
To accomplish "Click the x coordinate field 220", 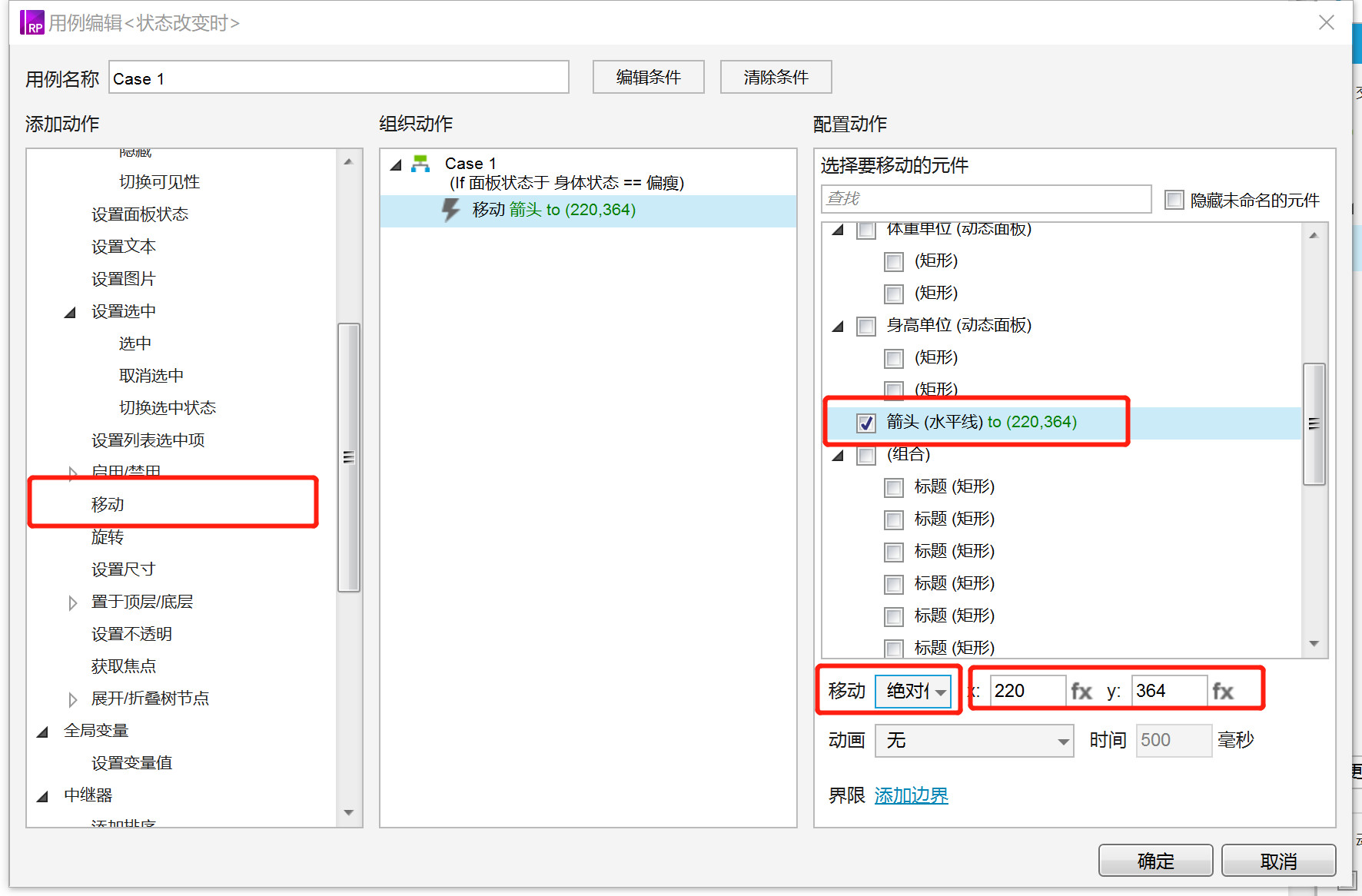I will coord(1028,691).
